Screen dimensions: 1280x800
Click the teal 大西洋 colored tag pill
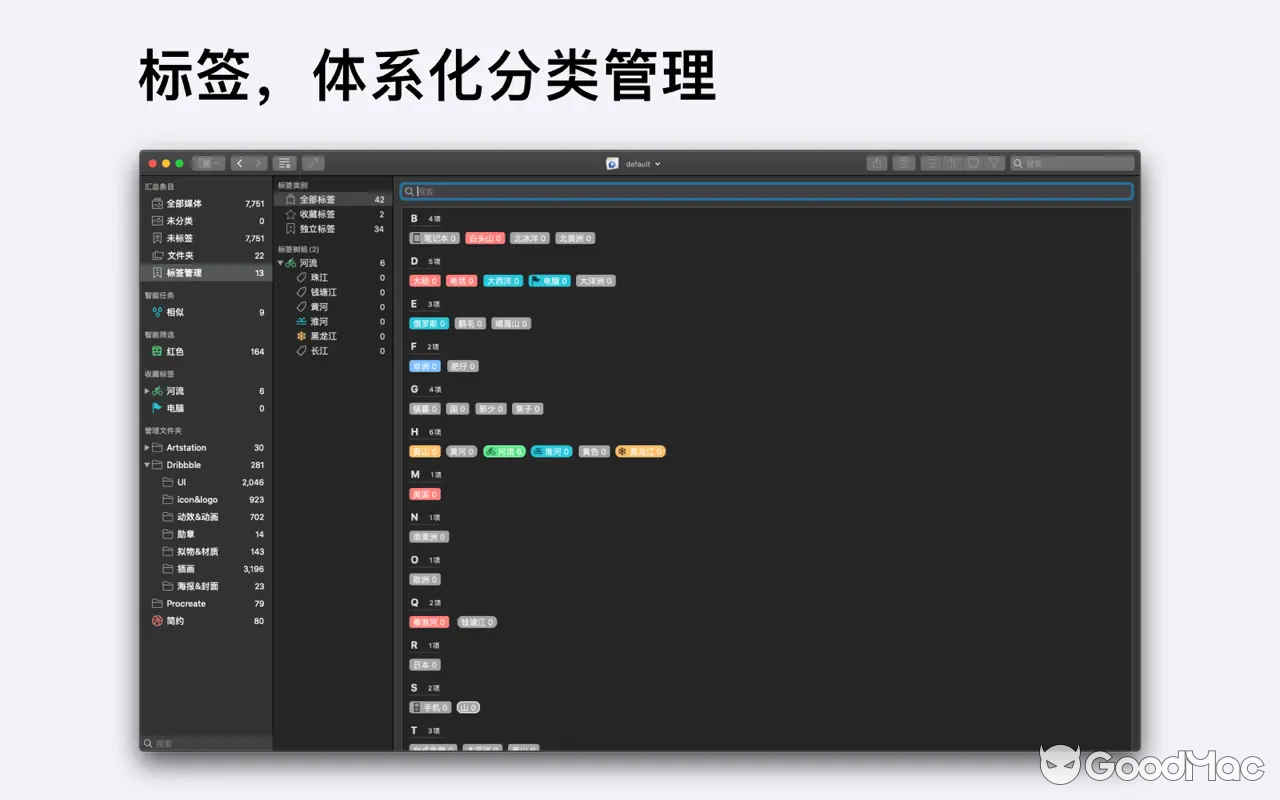pyautogui.click(x=503, y=281)
